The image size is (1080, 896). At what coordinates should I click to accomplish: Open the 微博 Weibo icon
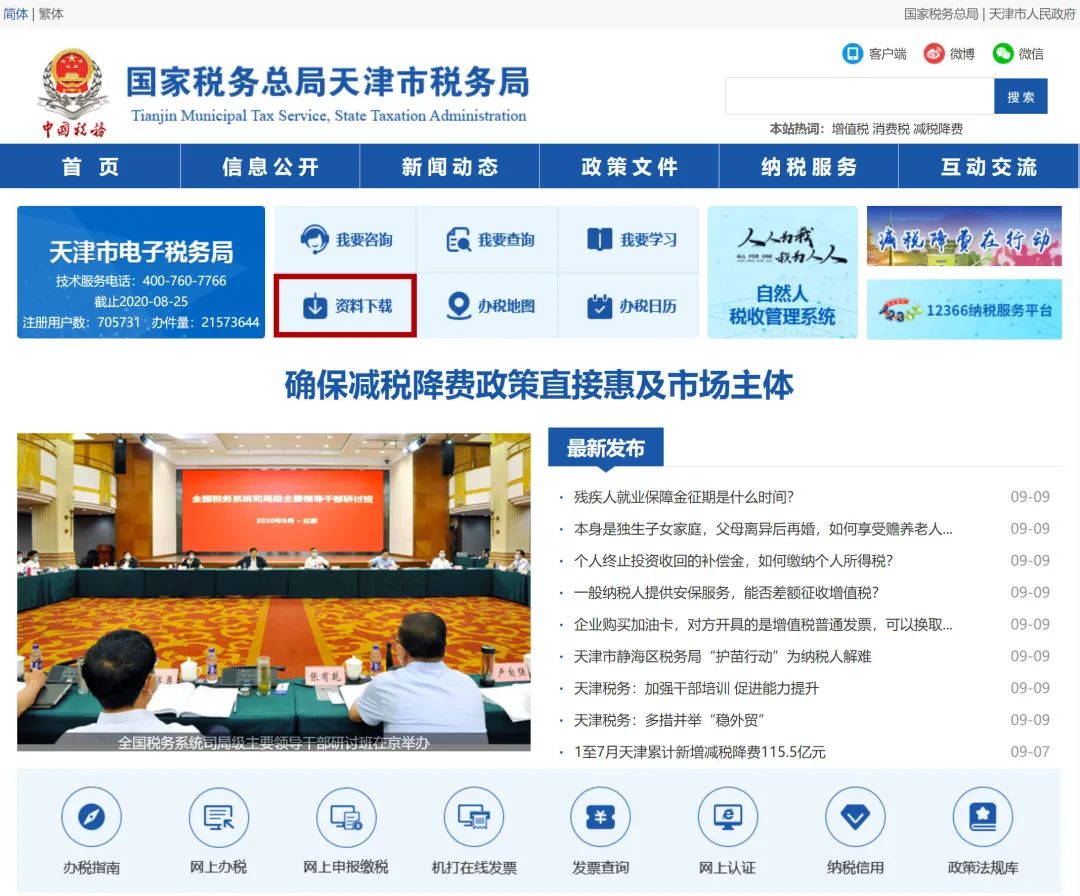click(934, 54)
